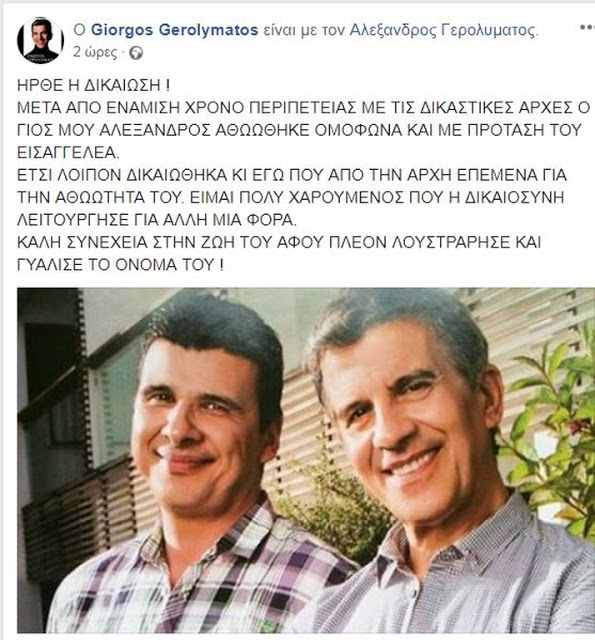Click the gray-haired man on the photo's right
Screen dimensions: 595x640
pos(441,469)
